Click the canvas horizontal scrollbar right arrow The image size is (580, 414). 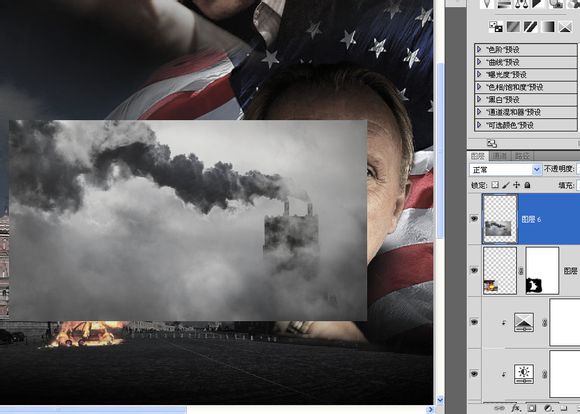(429, 410)
